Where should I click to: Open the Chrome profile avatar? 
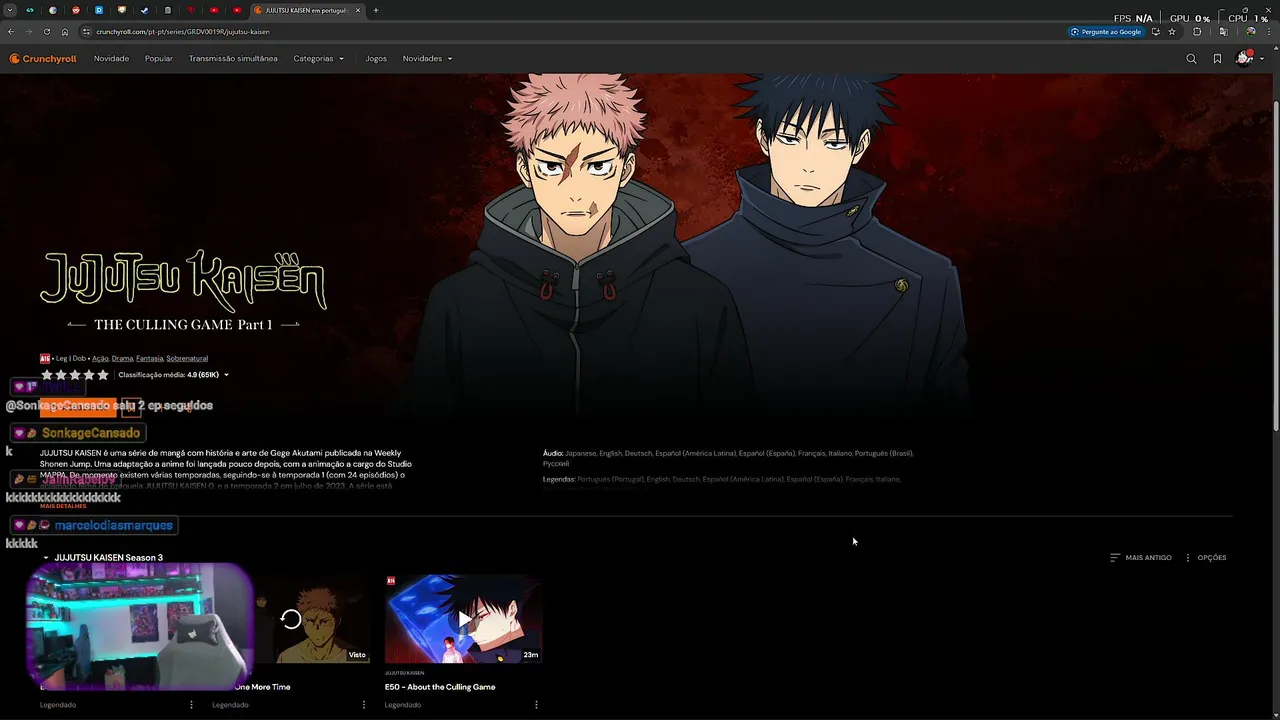[1250, 32]
